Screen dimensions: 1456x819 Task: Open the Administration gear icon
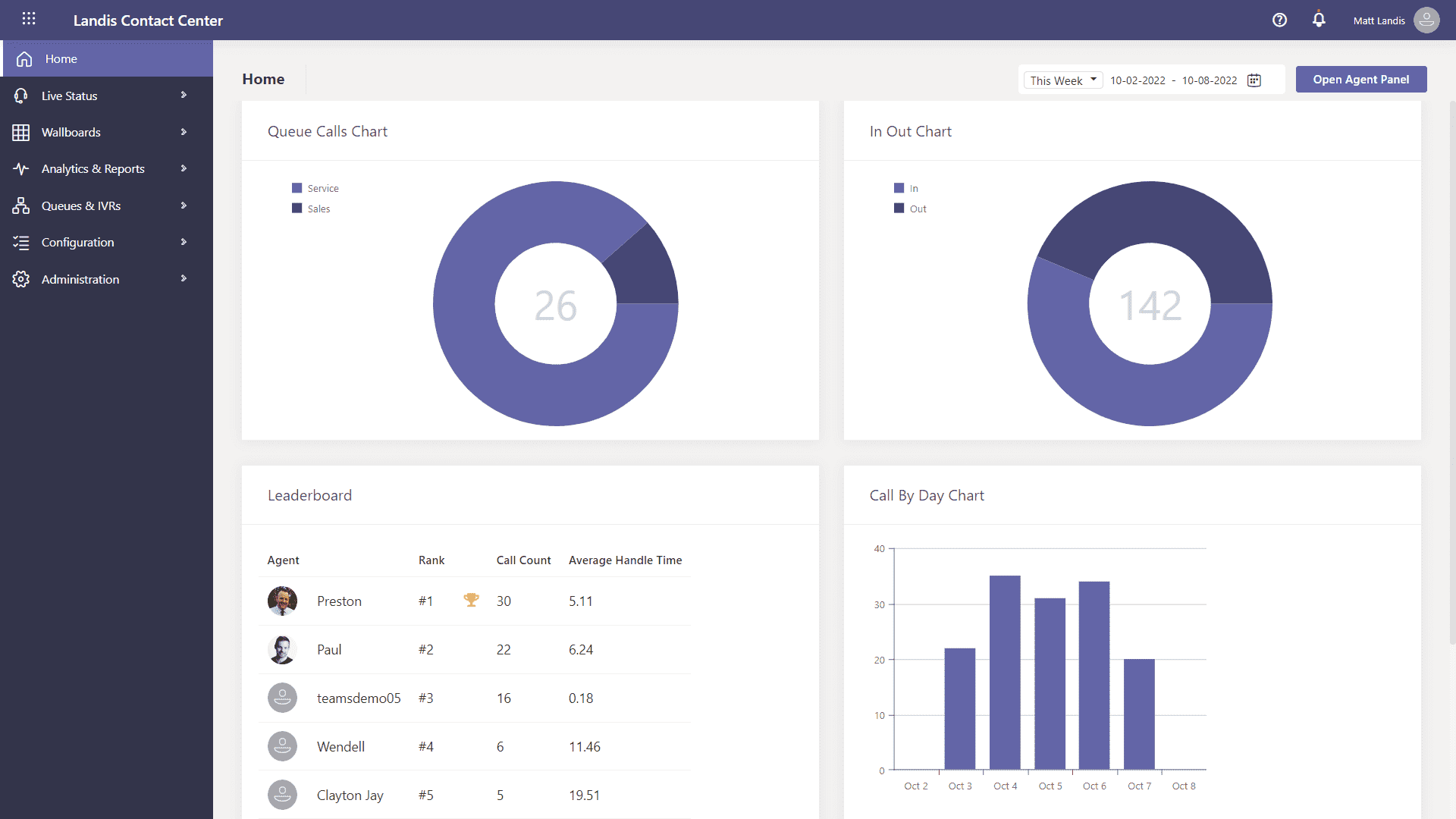20,278
